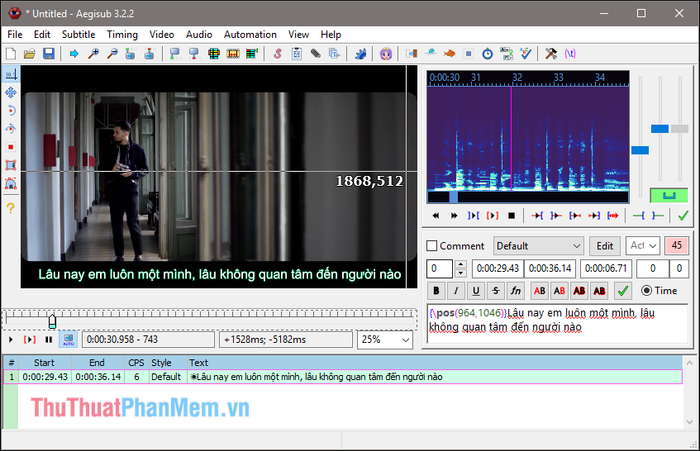Screen dimensions: 700x451
Task: Select the Time radio button
Action: coord(646,291)
